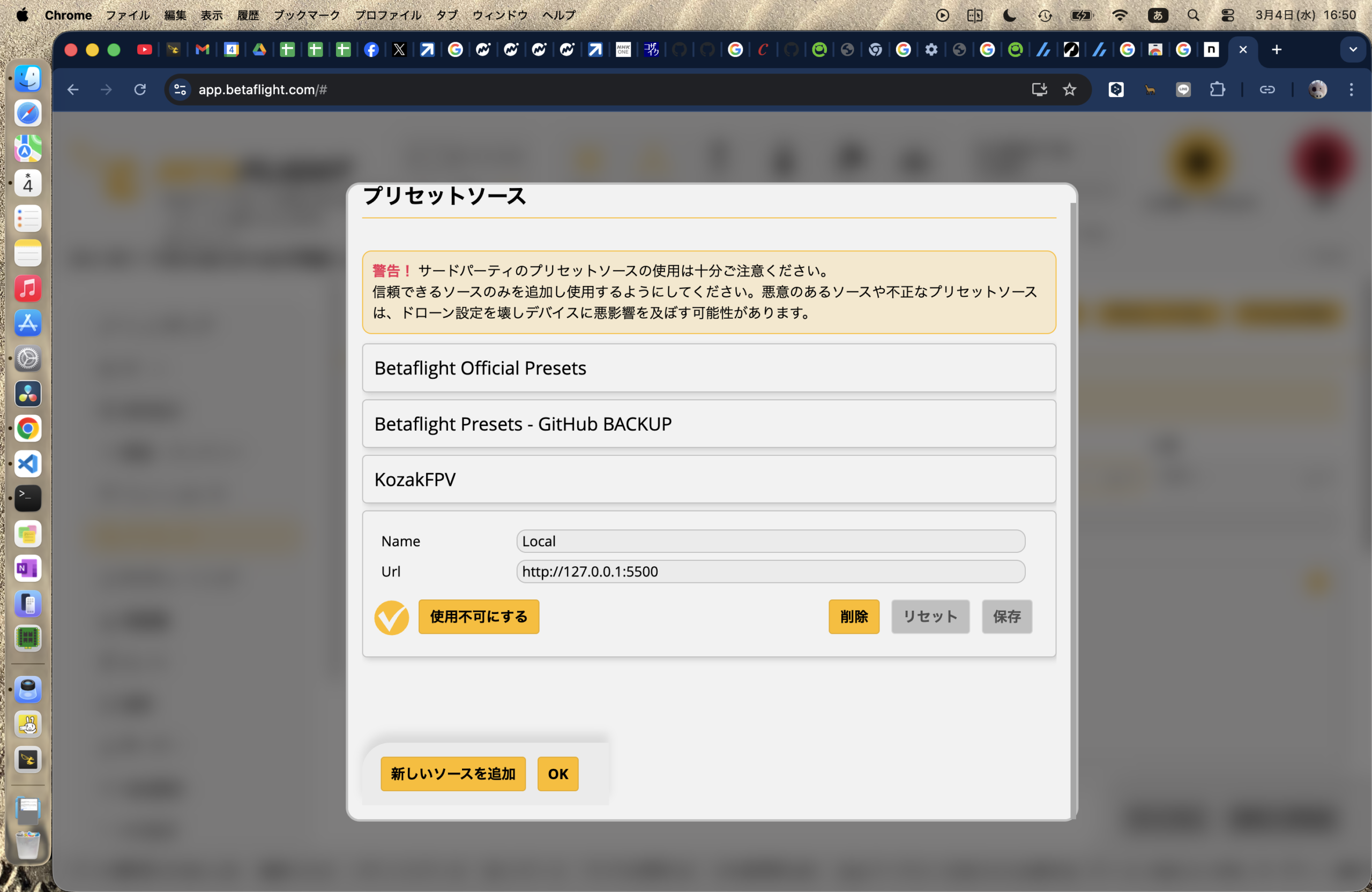Expand the KozakFPV preset source
Screen dimensions: 1372x892
[709, 480]
